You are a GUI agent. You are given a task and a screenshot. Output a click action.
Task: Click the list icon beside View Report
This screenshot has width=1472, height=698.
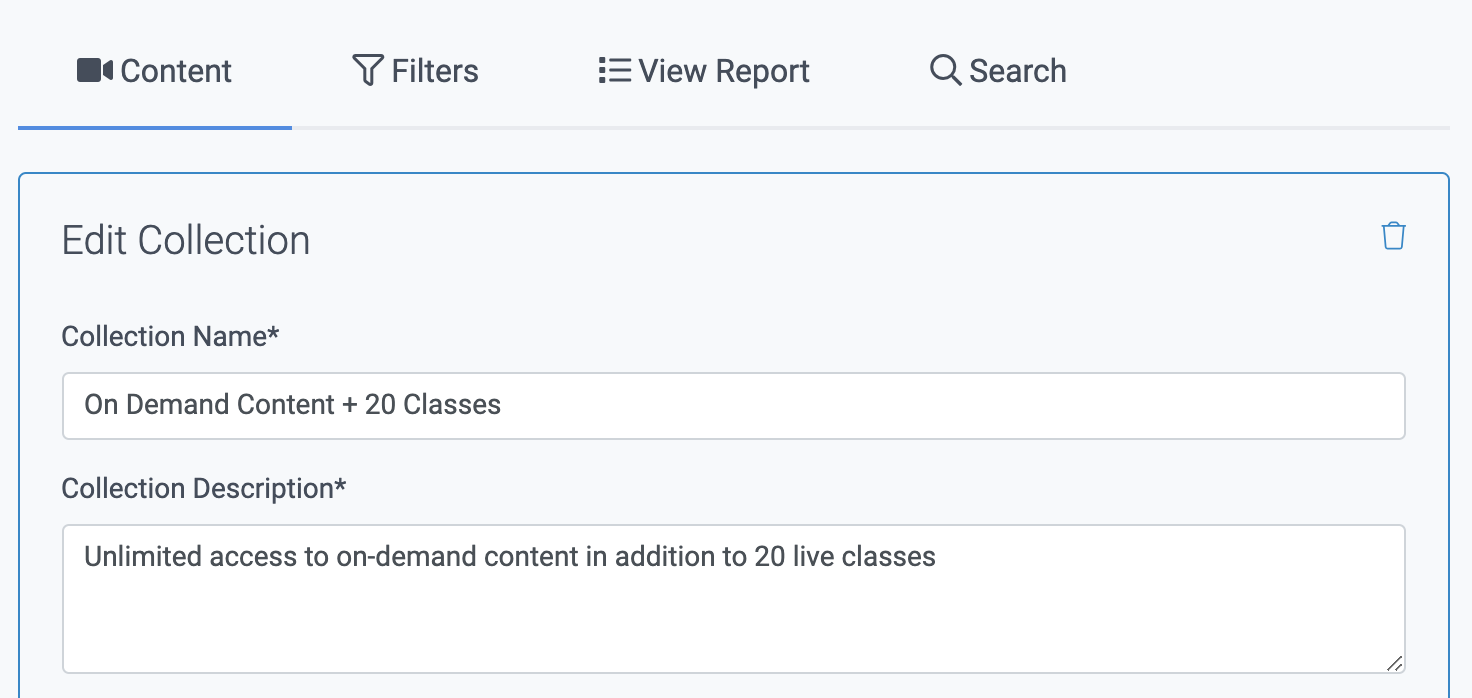tap(612, 70)
